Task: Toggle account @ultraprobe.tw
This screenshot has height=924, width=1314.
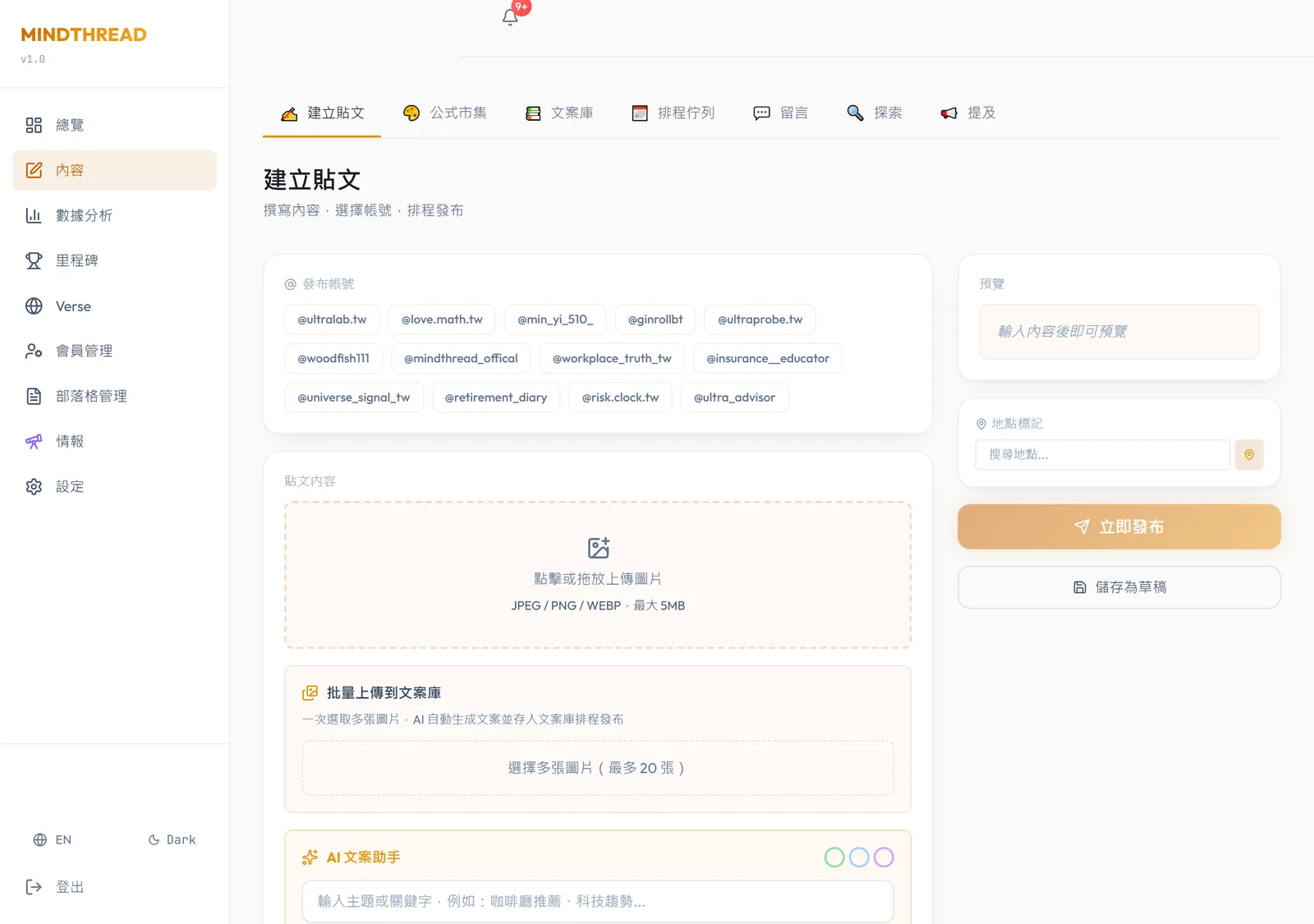Action: [760, 319]
